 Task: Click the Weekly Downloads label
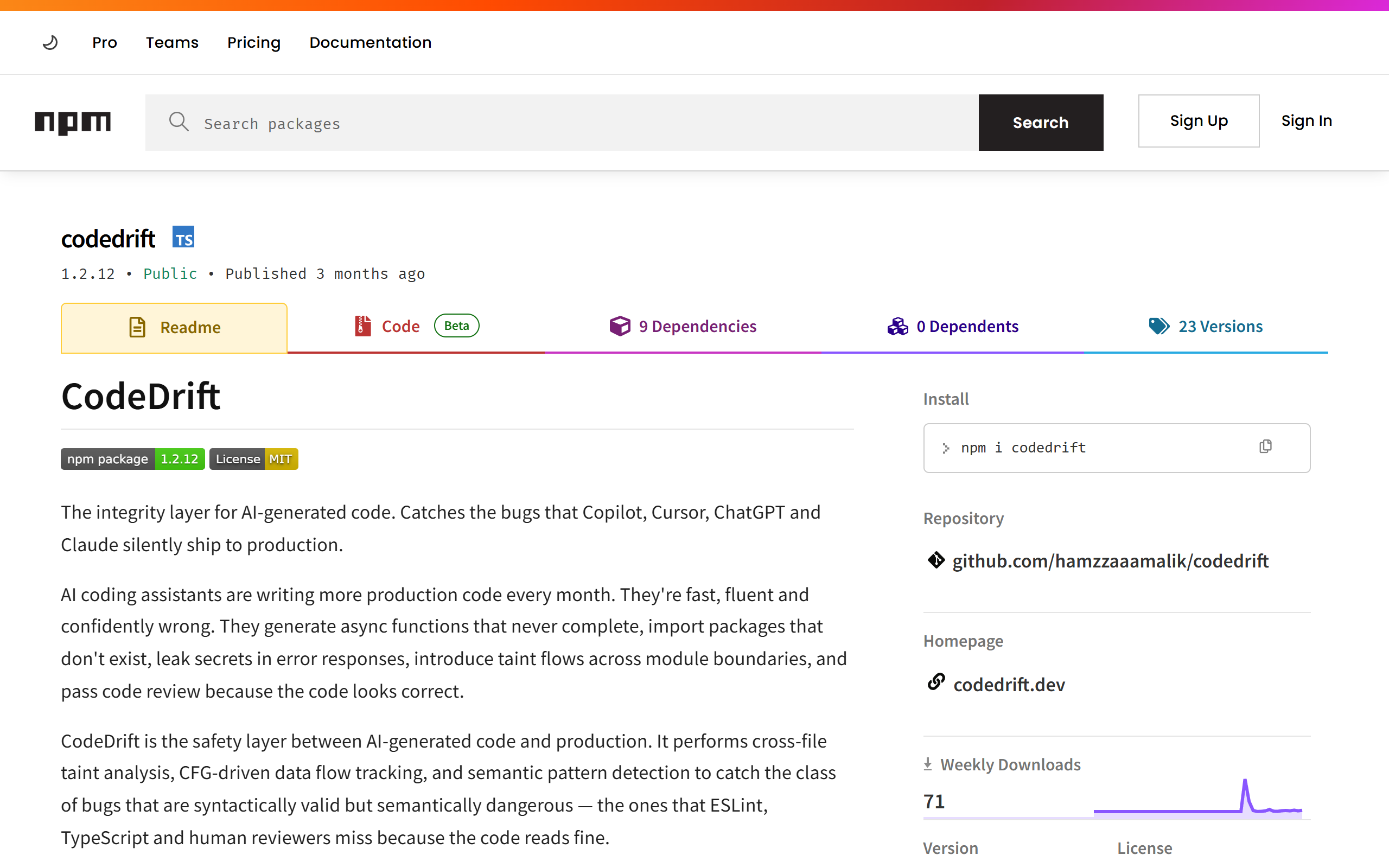click(x=1010, y=765)
